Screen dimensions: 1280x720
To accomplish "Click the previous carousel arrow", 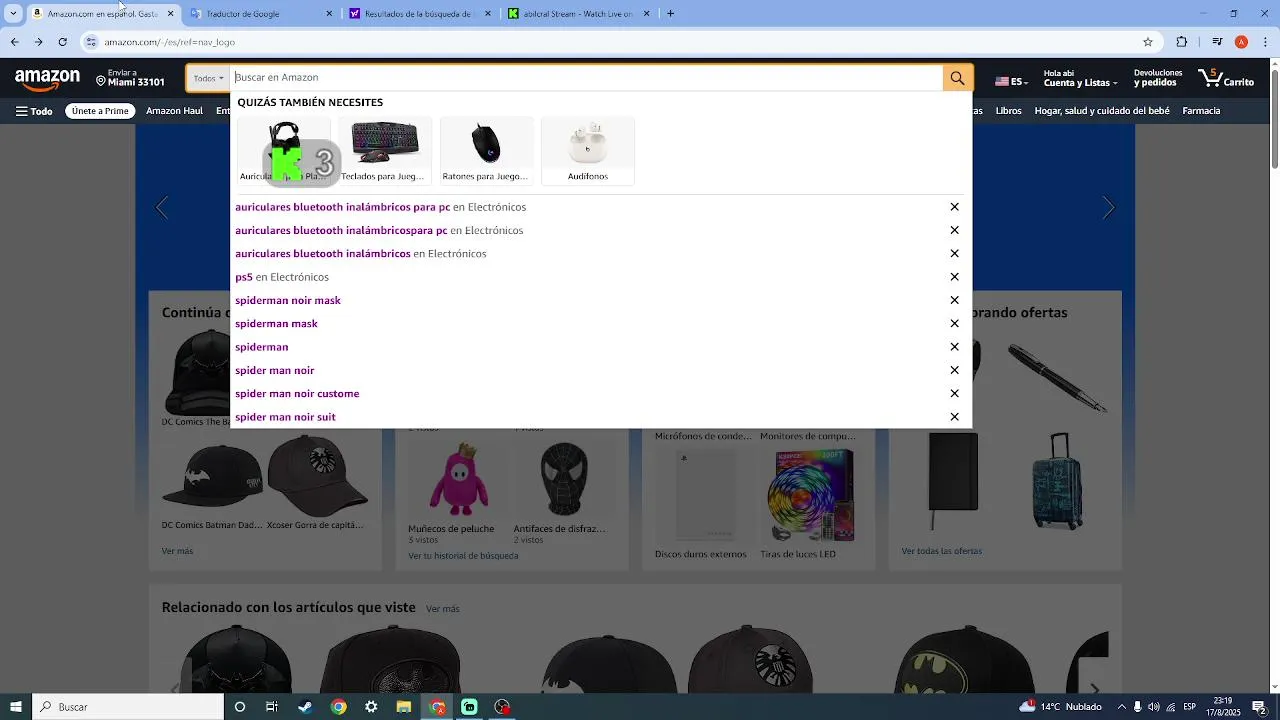I will [x=162, y=208].
